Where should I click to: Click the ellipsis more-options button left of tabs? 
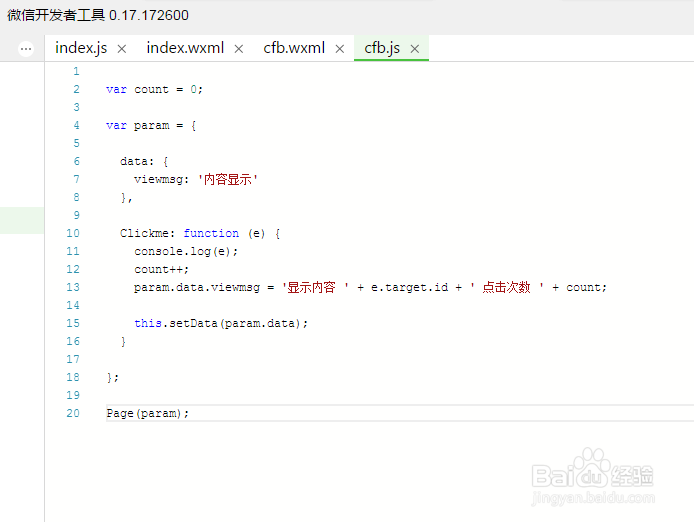[26, 48]
